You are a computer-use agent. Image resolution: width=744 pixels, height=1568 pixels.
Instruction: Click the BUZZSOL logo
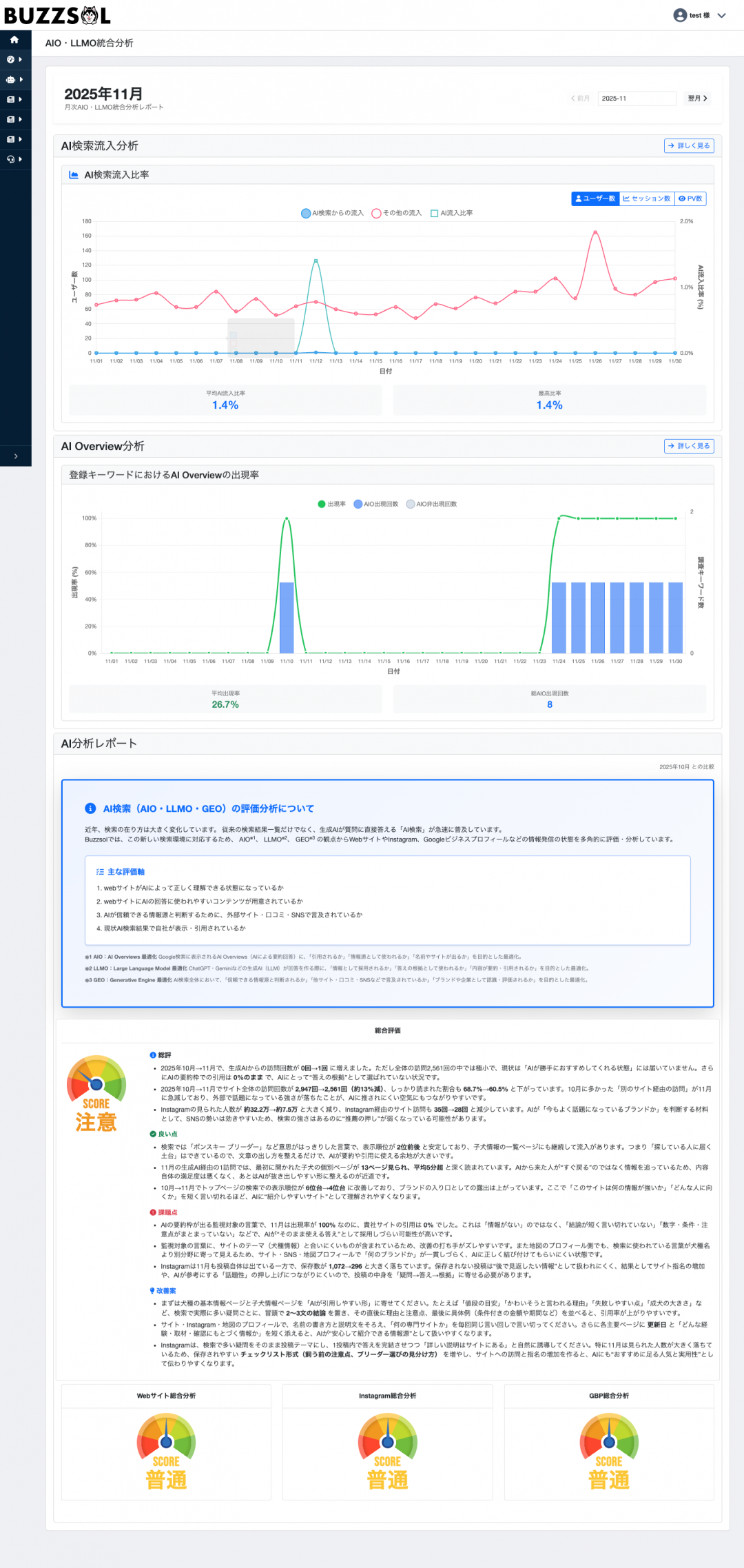tap(57, 15)
